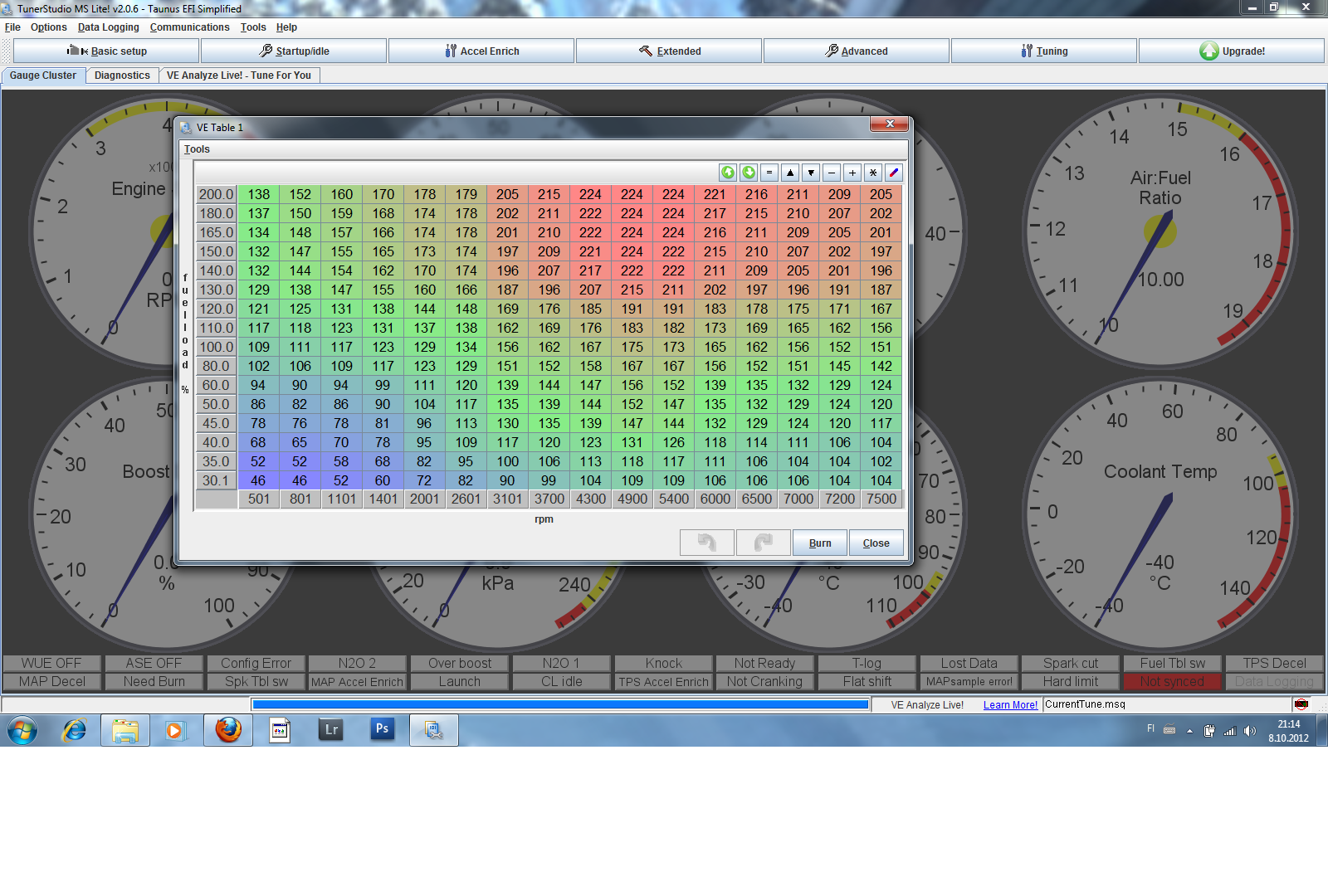The width and height of the screenshot is (1328, 896).
Task: Expand the Accel Enrich toolbar menu
Action: pyautogui.click(x=481, y=51)
